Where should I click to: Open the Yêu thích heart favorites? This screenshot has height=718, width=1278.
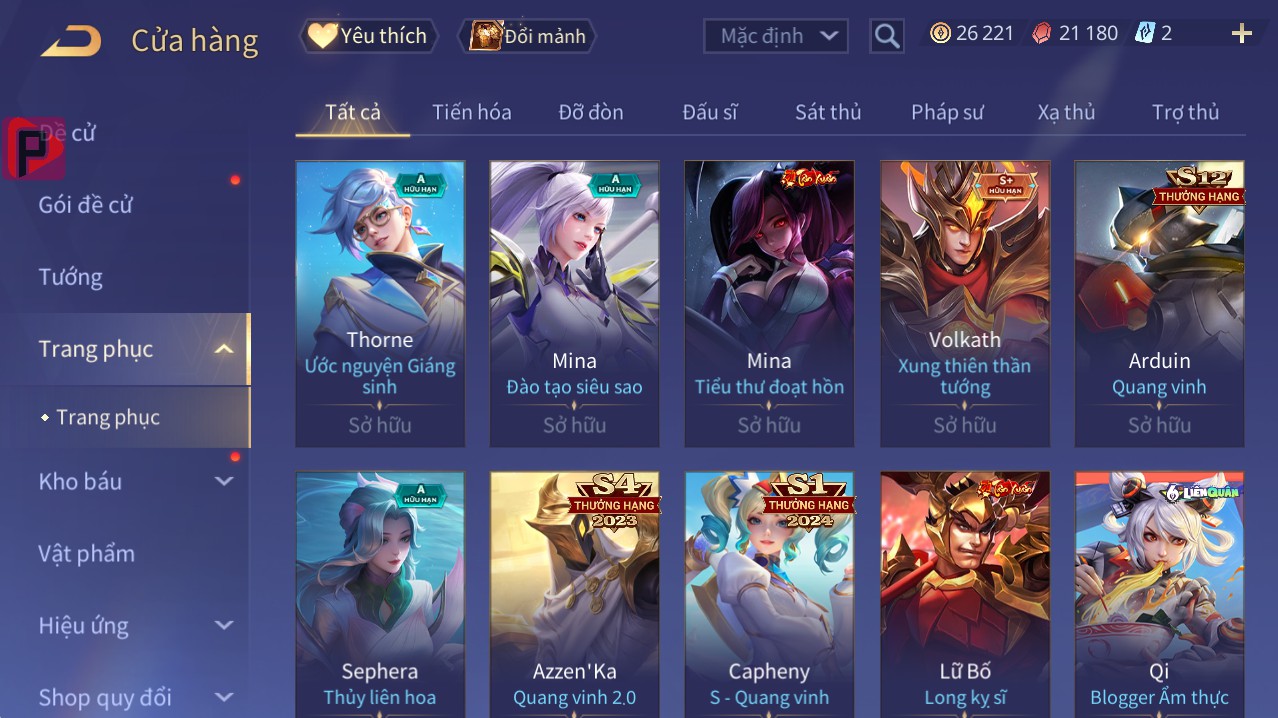pos(369,36)
